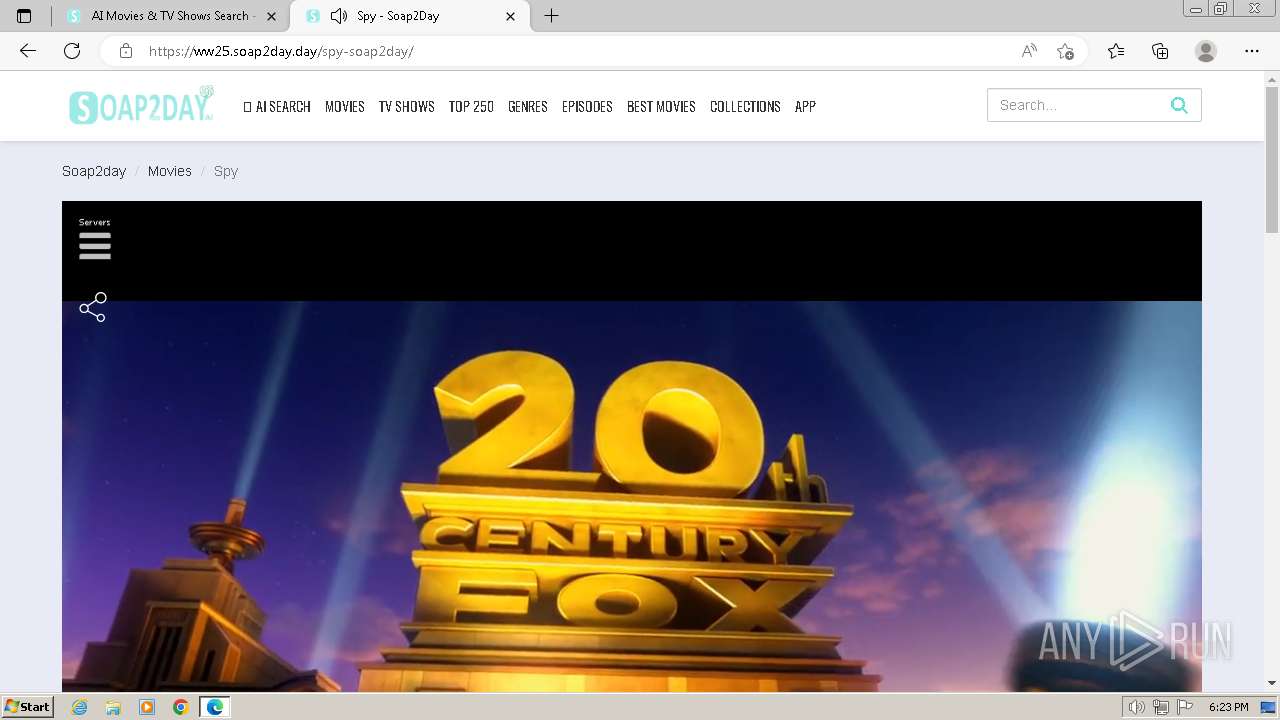Click the taskbar clock 6:23 PM
This screenshot has width=1280, height=720.
click(1228, 707)
